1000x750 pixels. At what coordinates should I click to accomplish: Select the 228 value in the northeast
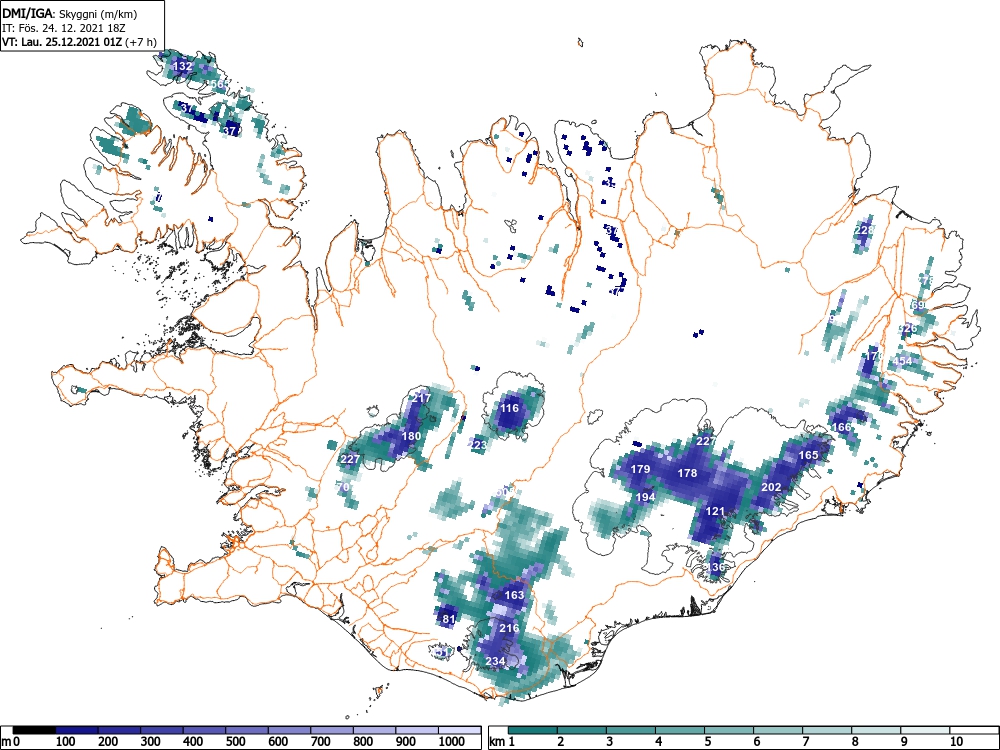point(864,230)
